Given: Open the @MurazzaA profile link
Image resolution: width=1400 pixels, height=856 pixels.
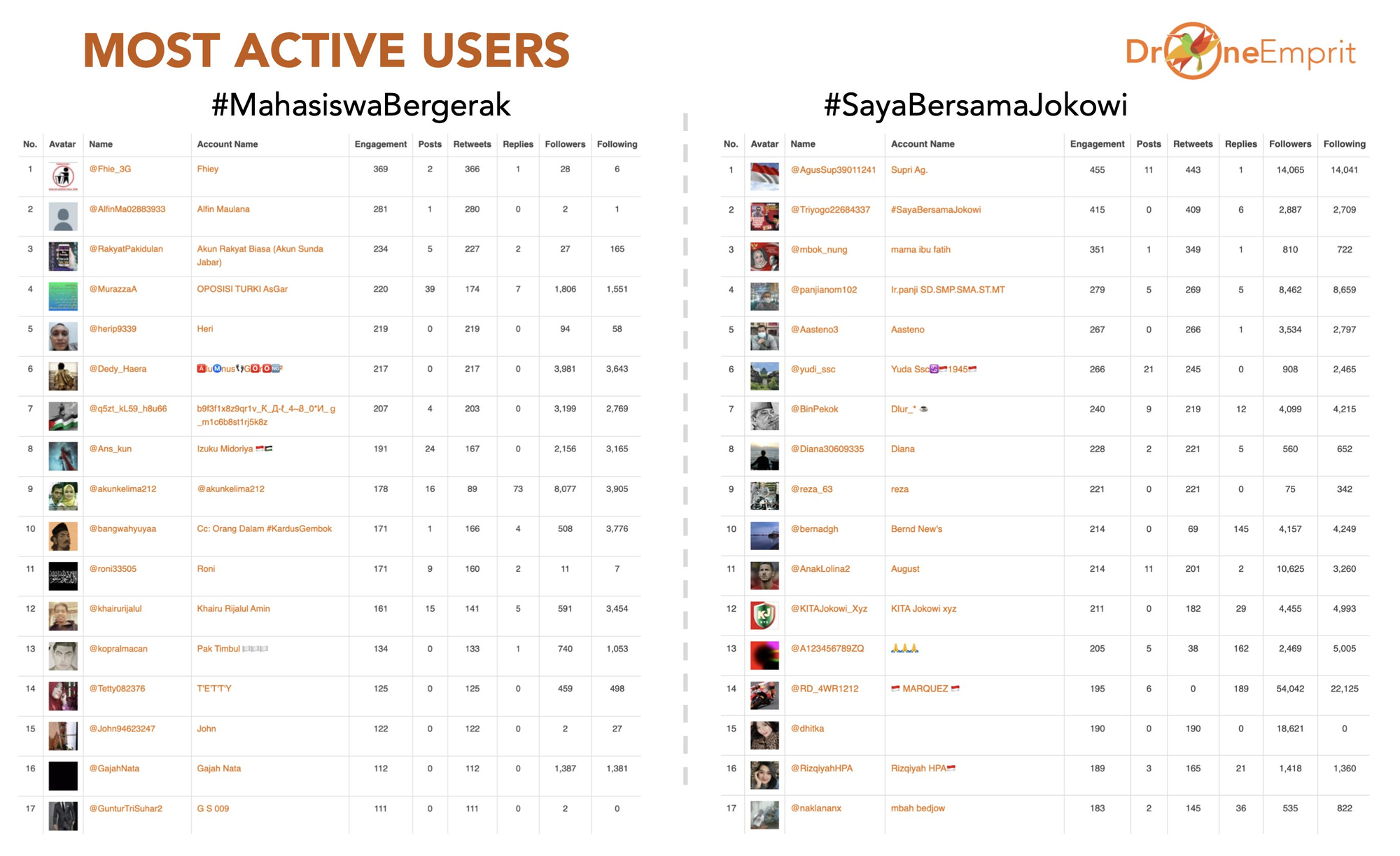Looking at the screenshot, I should 113,289.
